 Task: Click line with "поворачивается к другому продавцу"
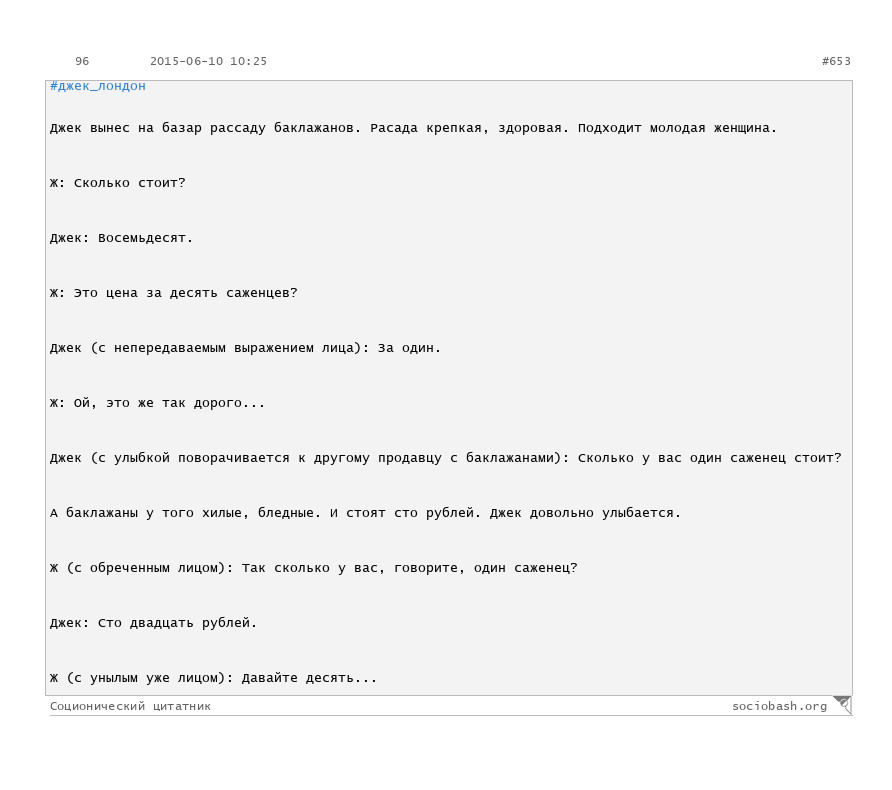pyautogui.click(x=445, y=458)
